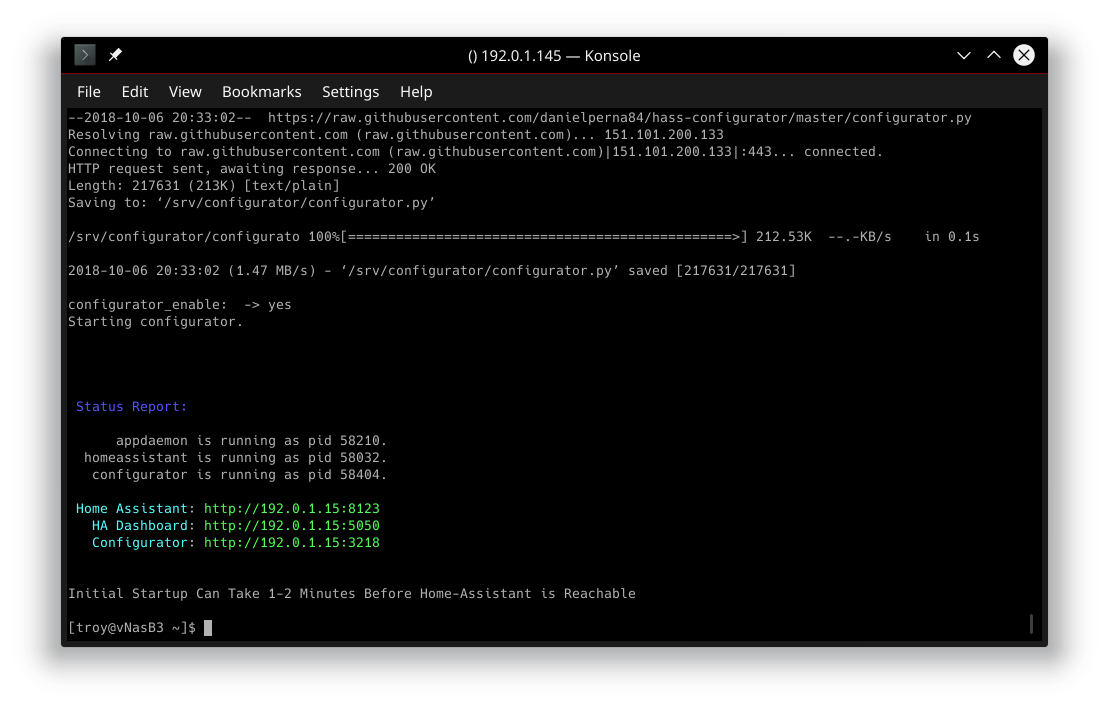Image resolution: width=1109 pixels, height=708 pixels.
Task: Open the Home Assistant URL on port 8123
Action: [x=291, y=509]
